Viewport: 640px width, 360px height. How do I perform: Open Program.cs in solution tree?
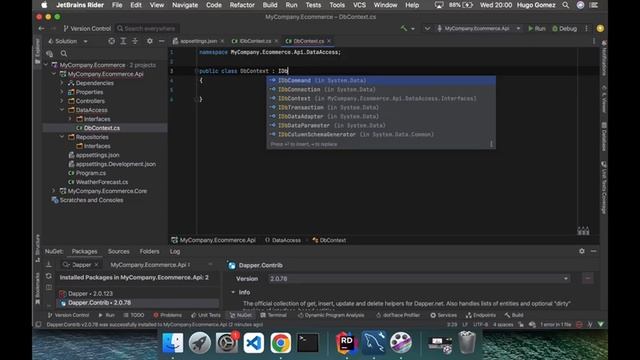[91, 173]
